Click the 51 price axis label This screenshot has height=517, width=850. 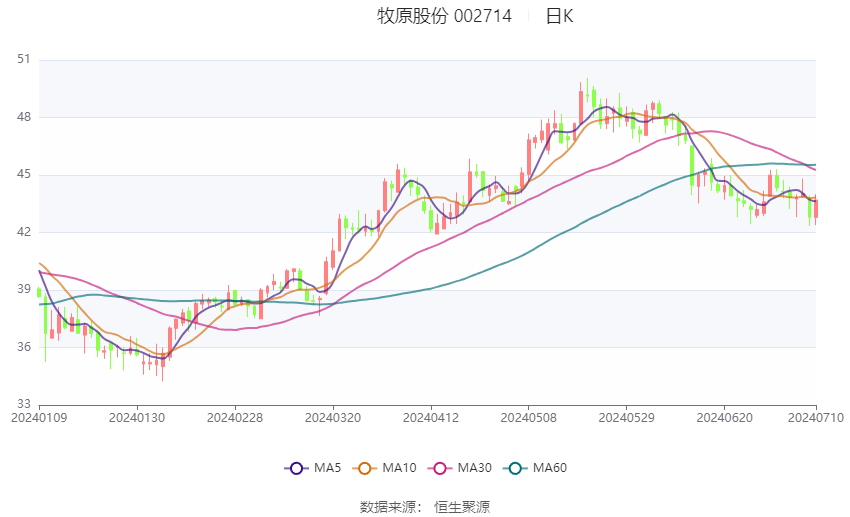[24, 60]
